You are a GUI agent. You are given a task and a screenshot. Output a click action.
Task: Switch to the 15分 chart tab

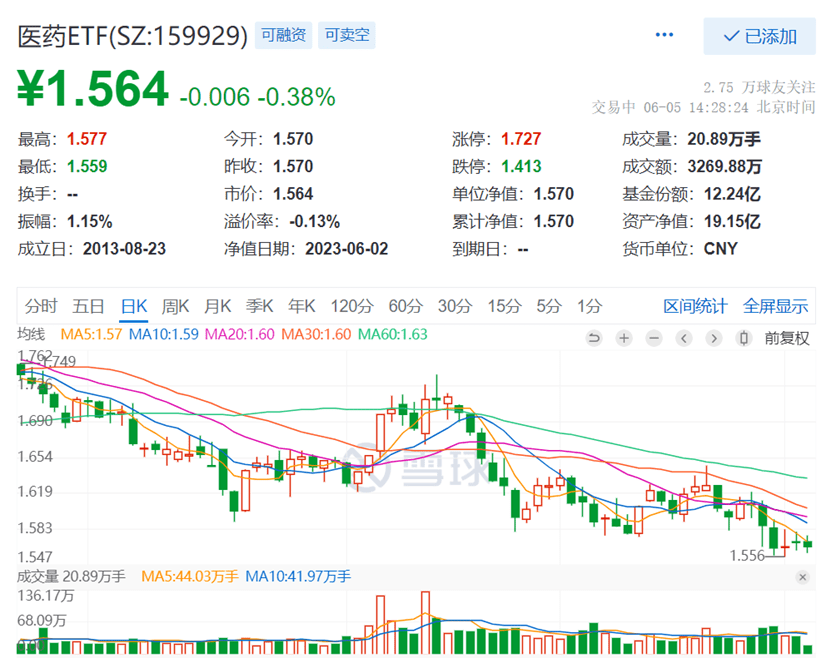(x=504, y=306)
